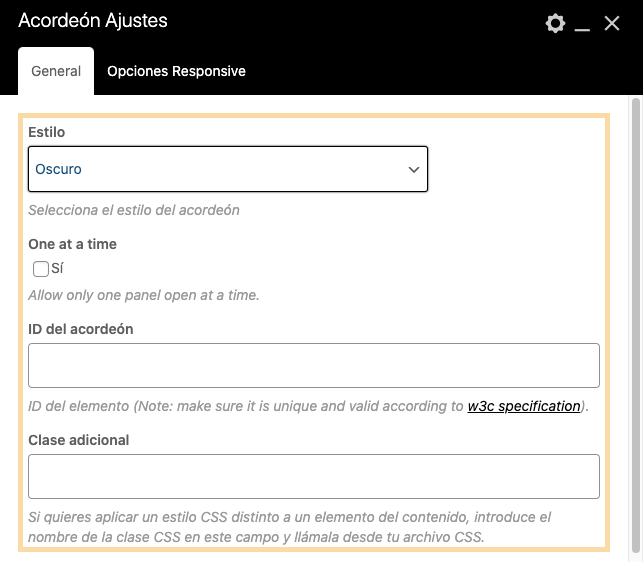Click the vertical scrollbar thumb
Viewport: 643px width, 562px height.
click(636, 320)
